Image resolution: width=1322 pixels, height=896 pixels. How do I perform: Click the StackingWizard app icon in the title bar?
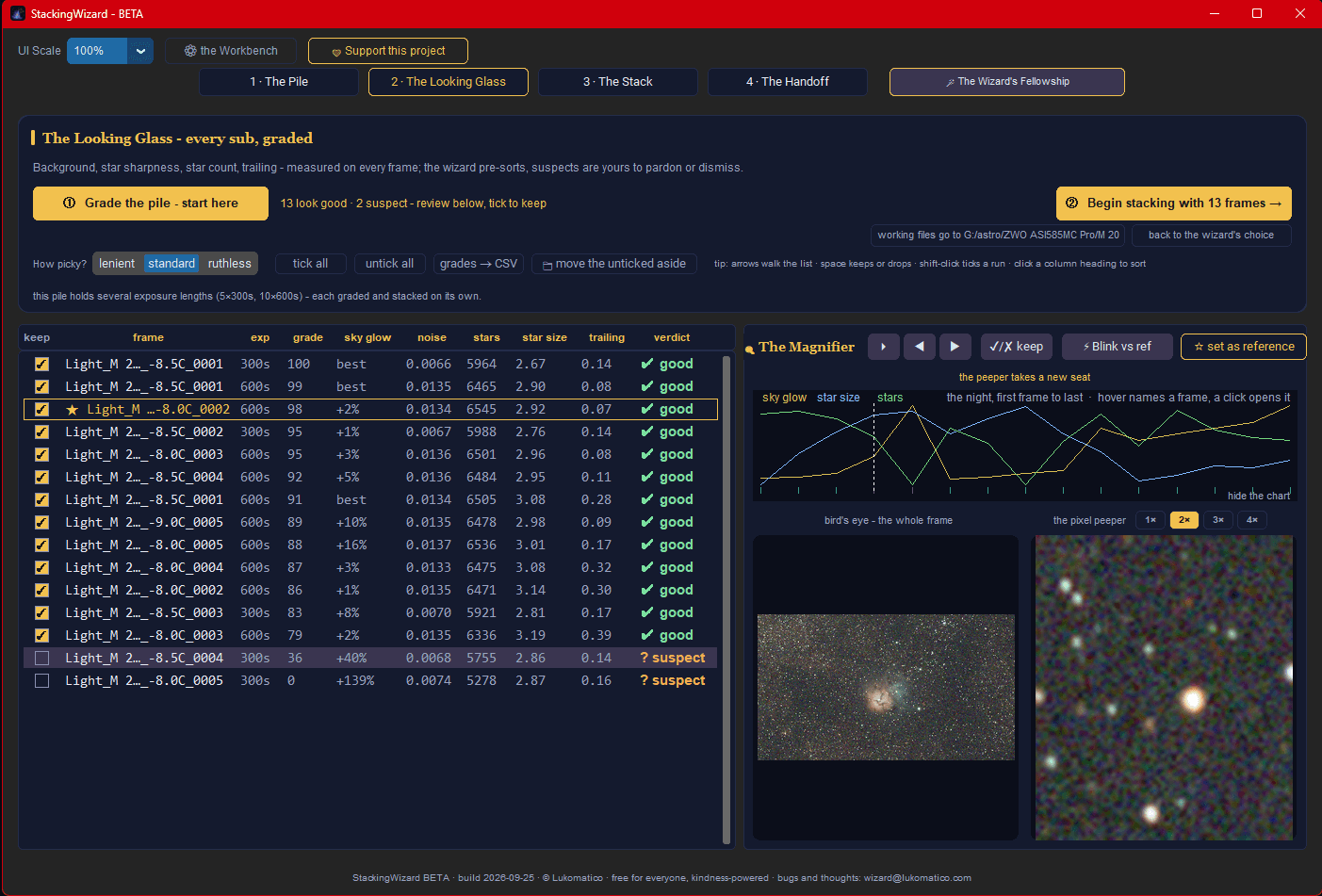coord(17,14)
